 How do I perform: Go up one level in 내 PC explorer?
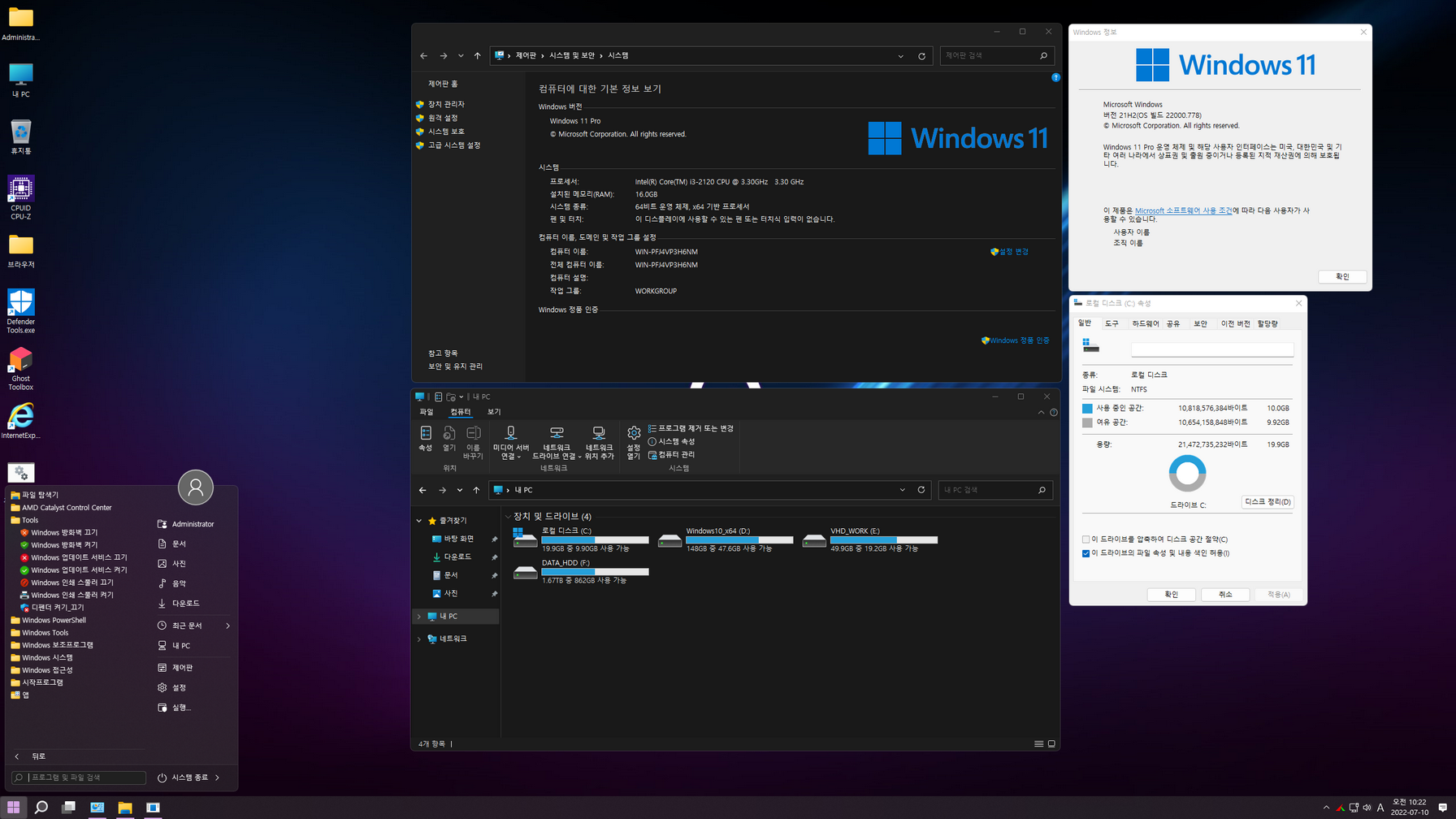tap(476, 490)
